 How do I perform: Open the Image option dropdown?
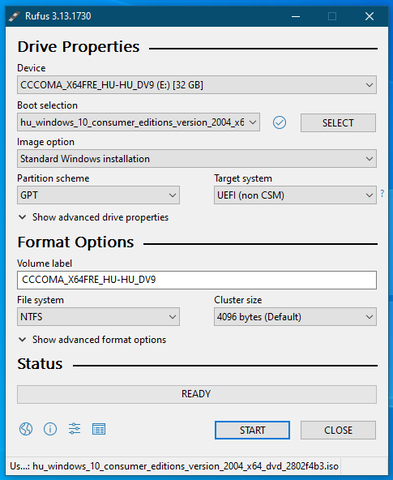197,159
